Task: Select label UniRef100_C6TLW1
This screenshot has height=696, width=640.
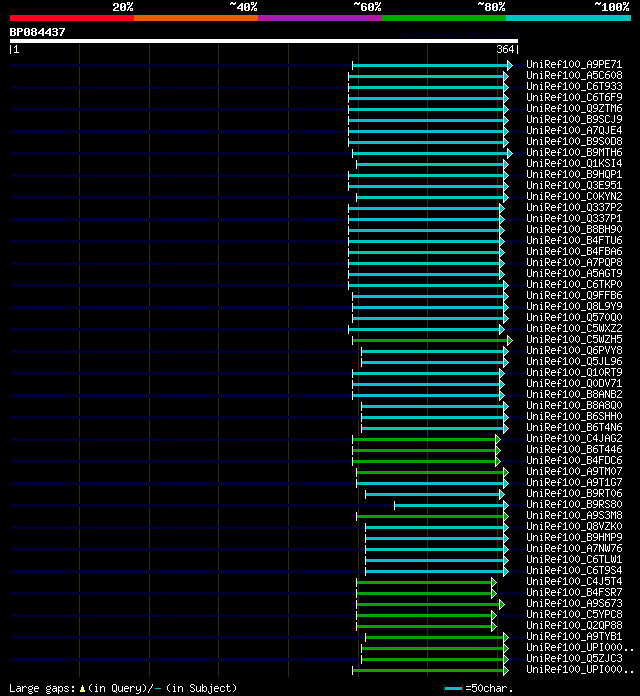Action: point(574,559)
